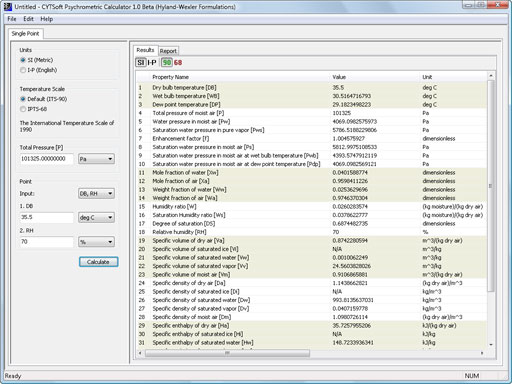
Task: Select the Enhancement factor [f] row
Action: [311, 139]
